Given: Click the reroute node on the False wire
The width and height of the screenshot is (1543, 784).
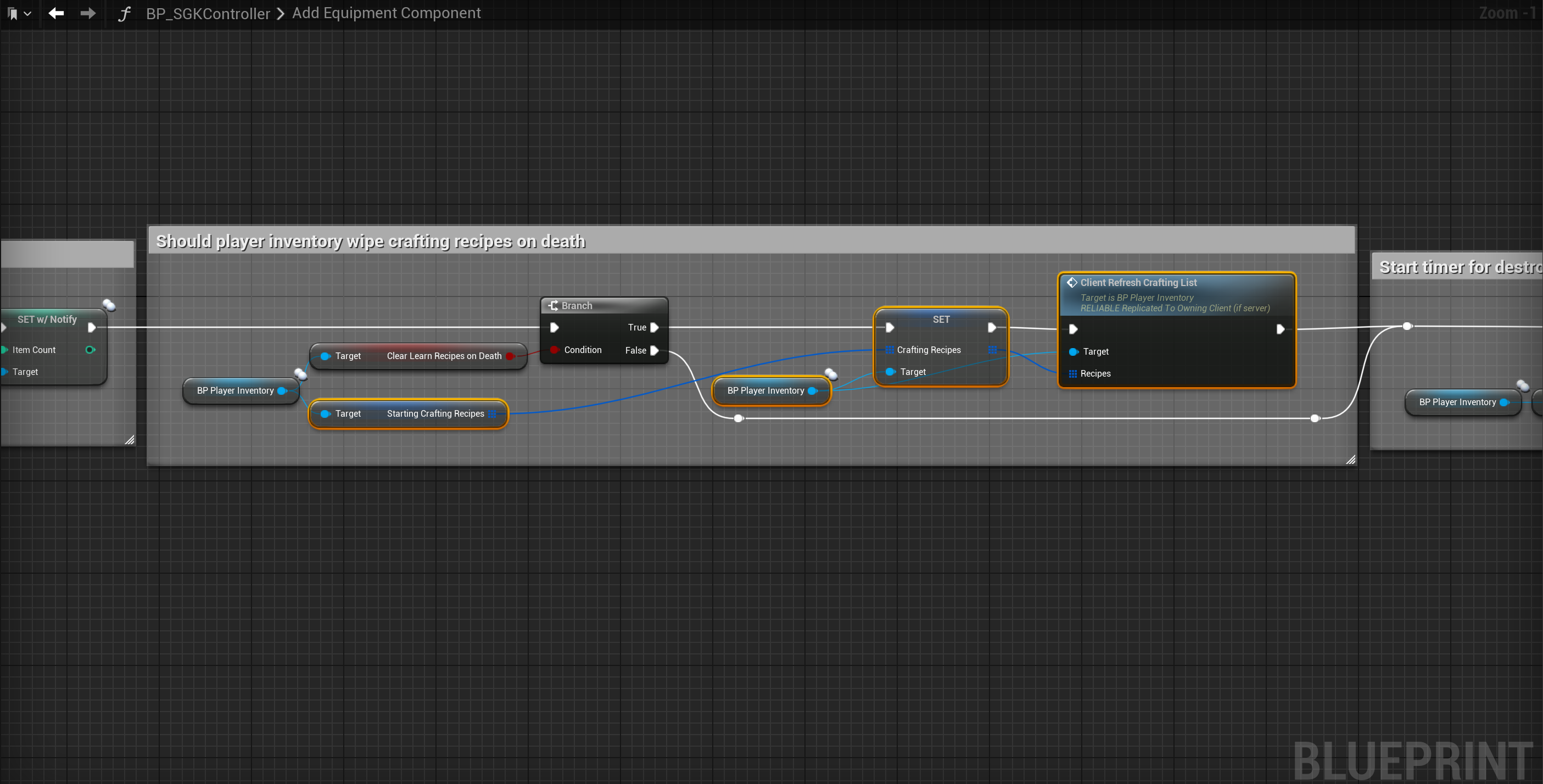Looking at the screenshot, I should (x=739, y=419).
